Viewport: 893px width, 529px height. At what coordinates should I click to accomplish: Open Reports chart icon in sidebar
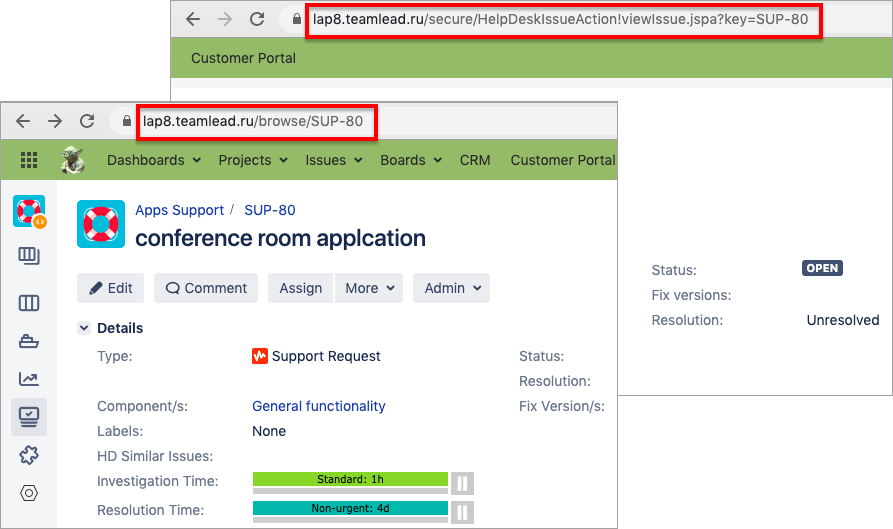pos(29,378)
